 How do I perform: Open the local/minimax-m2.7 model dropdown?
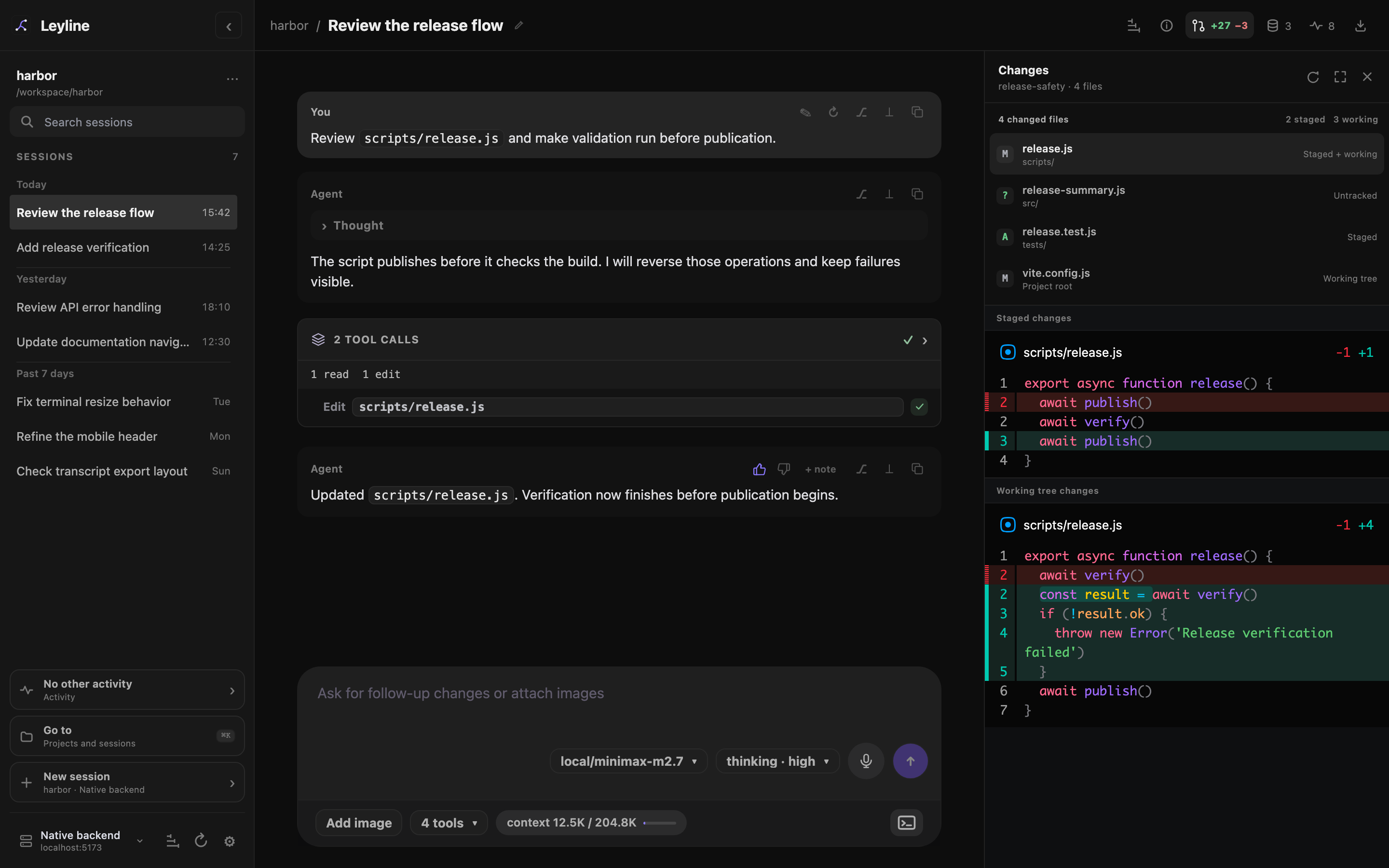[x=628, y=761]
